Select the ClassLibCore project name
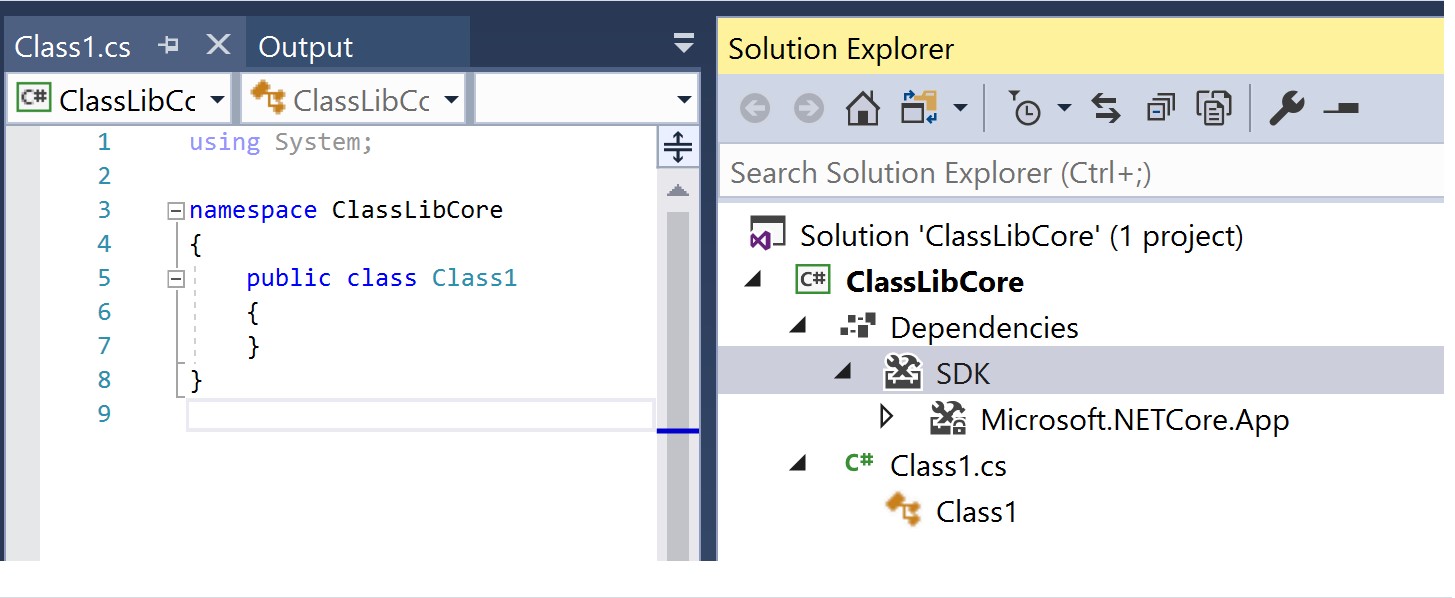1455x598 pixels. pos(934,282)
